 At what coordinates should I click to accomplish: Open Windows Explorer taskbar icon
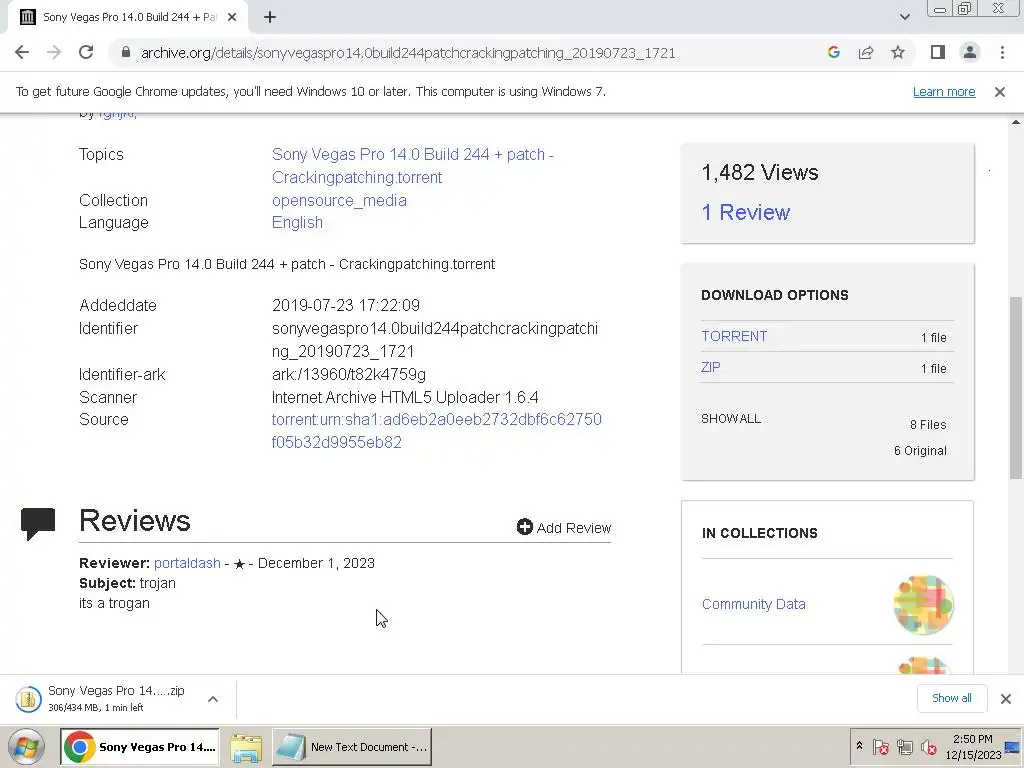coord(246,746)
